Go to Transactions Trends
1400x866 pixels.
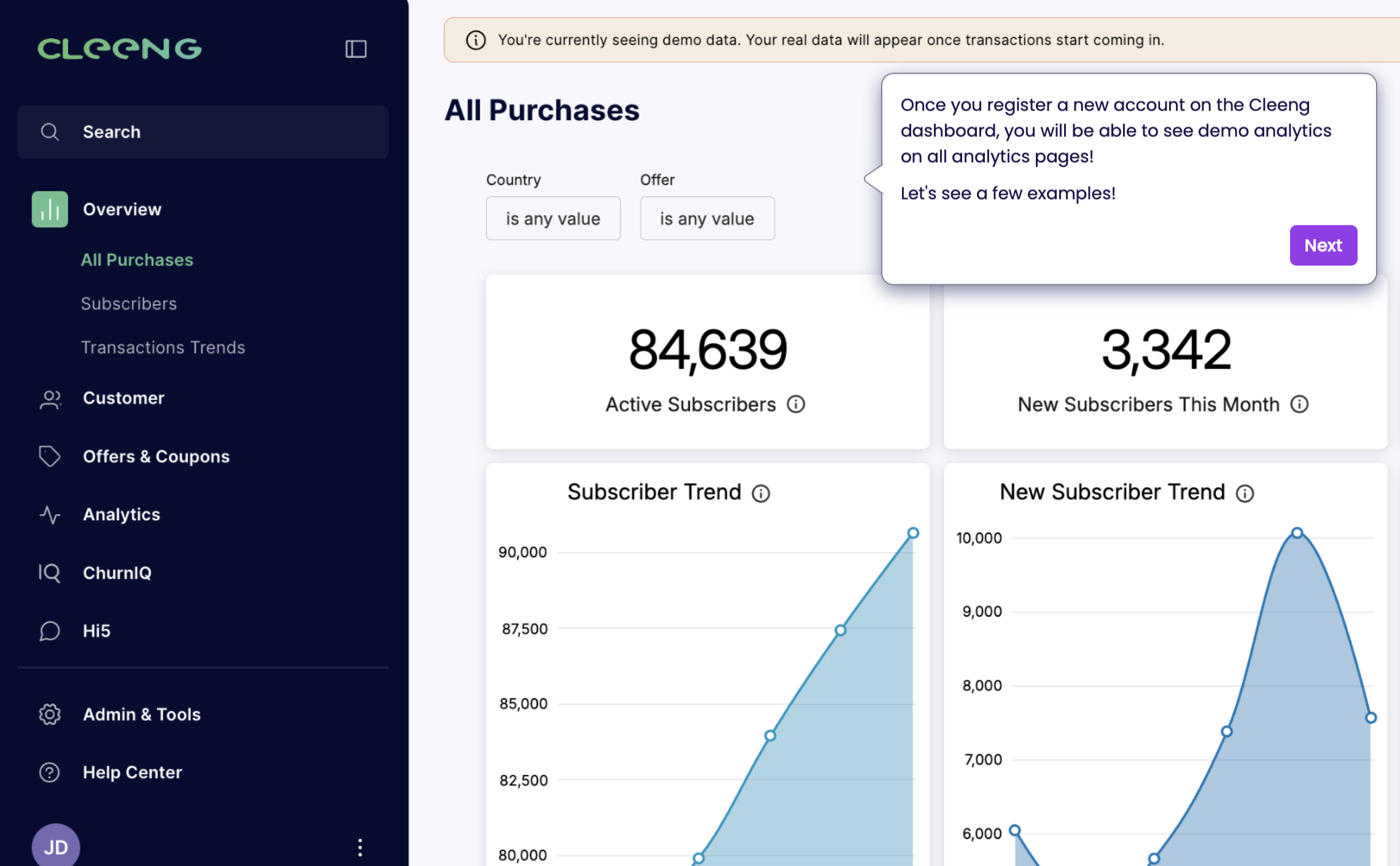163,348
